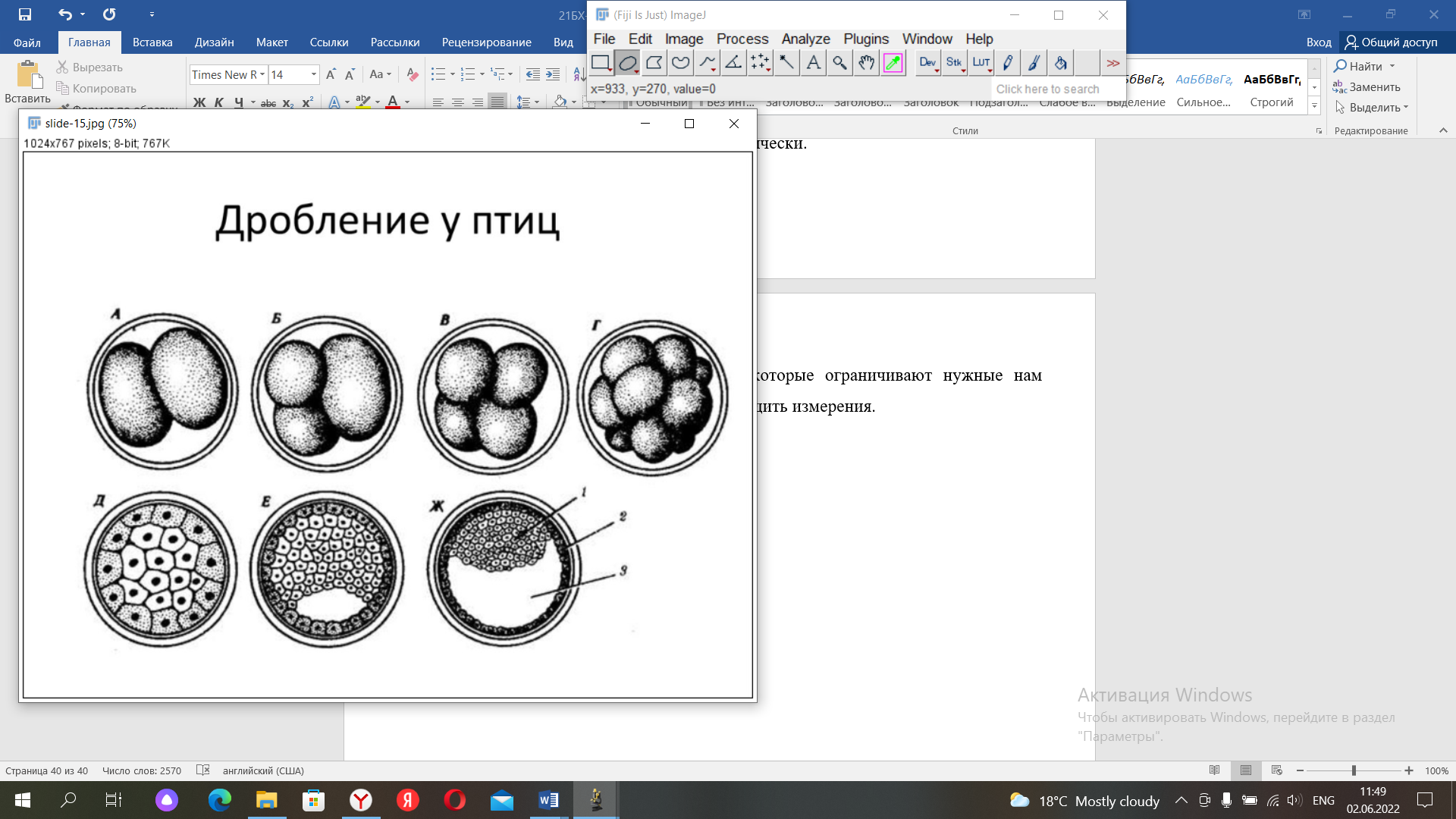Select the Multi-point tool in ImageJ
Screen dimensions: 1456x819
point(760,63)
